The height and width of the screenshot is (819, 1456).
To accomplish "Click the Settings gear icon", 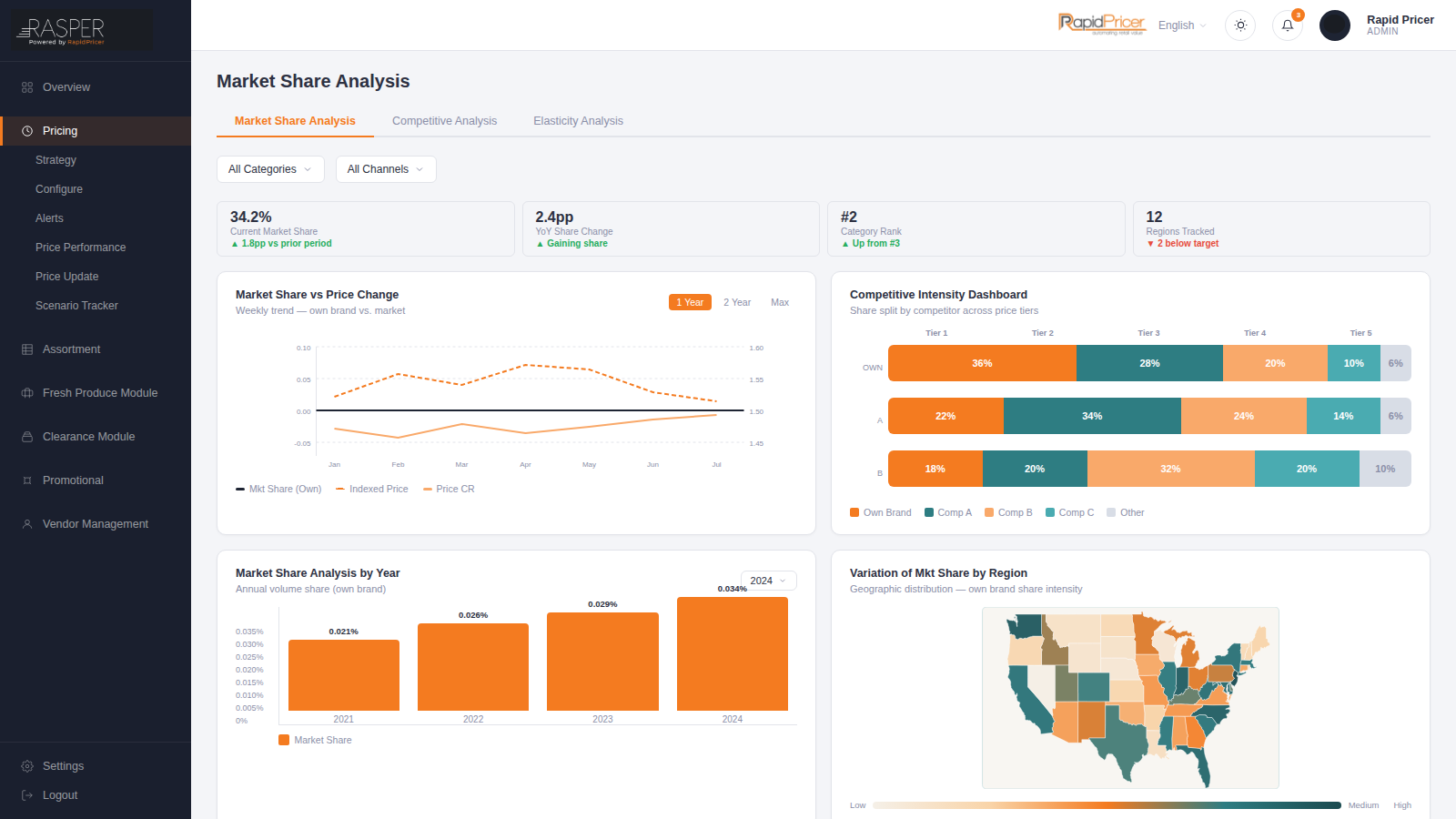I will pos(27,766).
